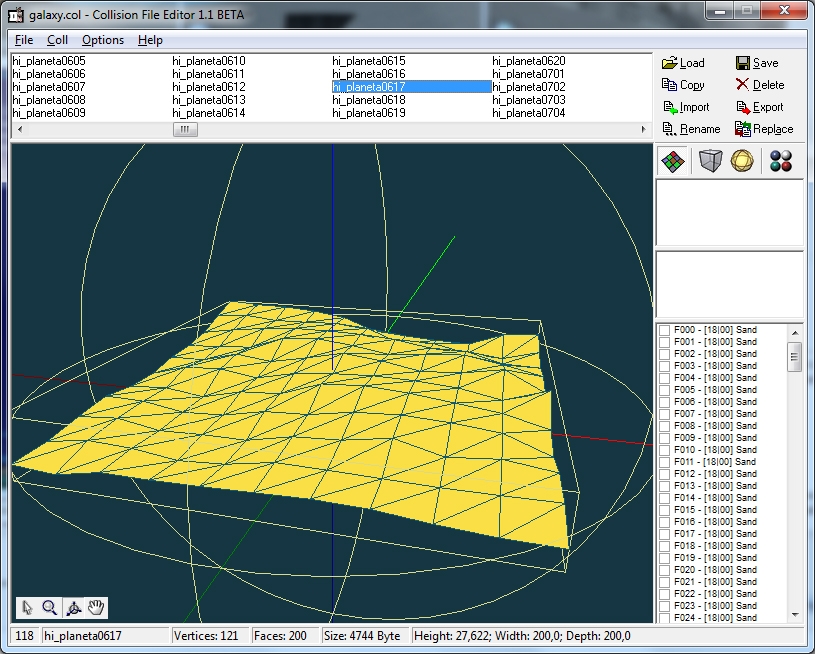
Task: Select hi_planeta0606 in the list
Action: [49, 74]
